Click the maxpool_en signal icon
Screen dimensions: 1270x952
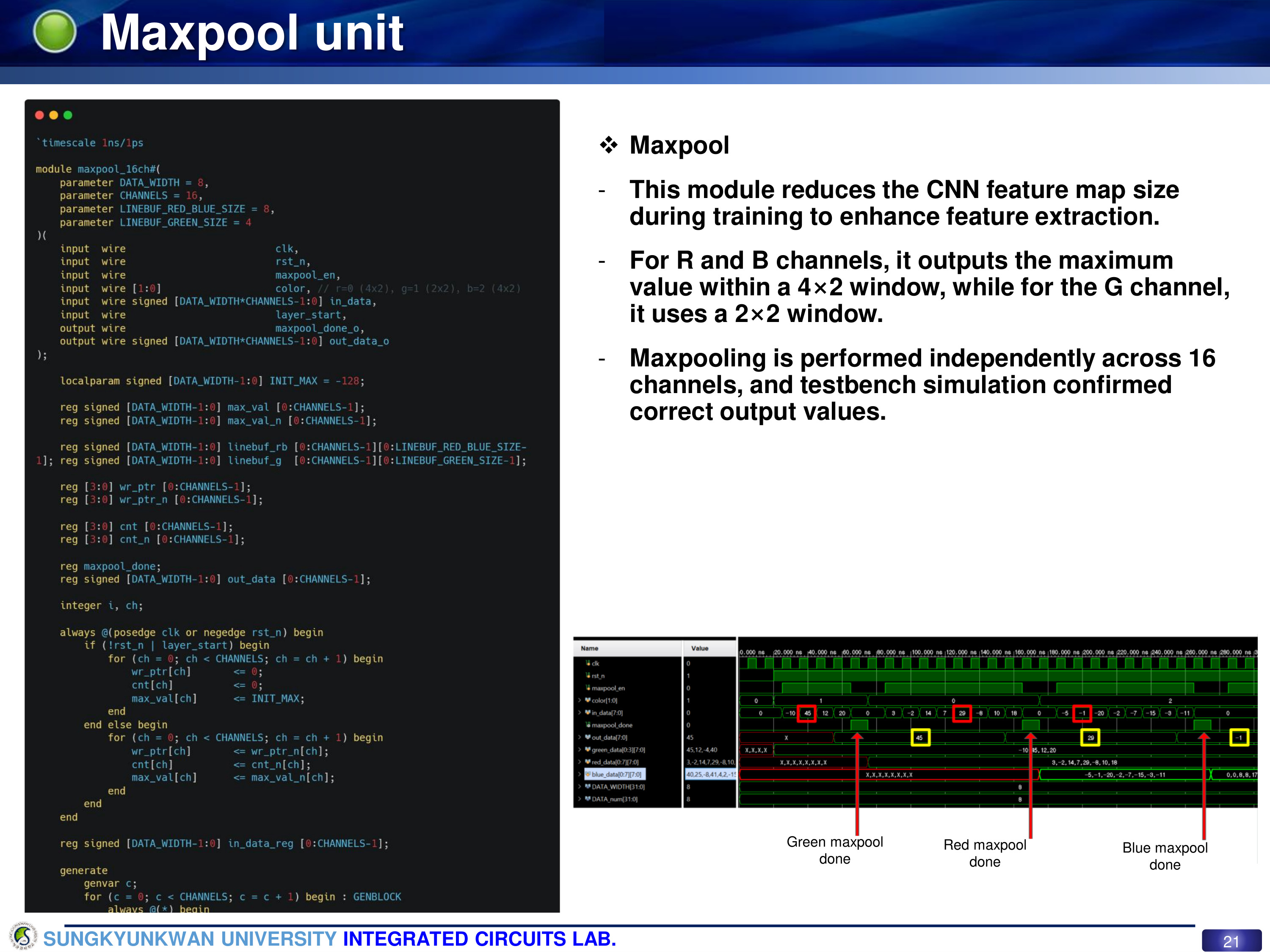point(588,688)
